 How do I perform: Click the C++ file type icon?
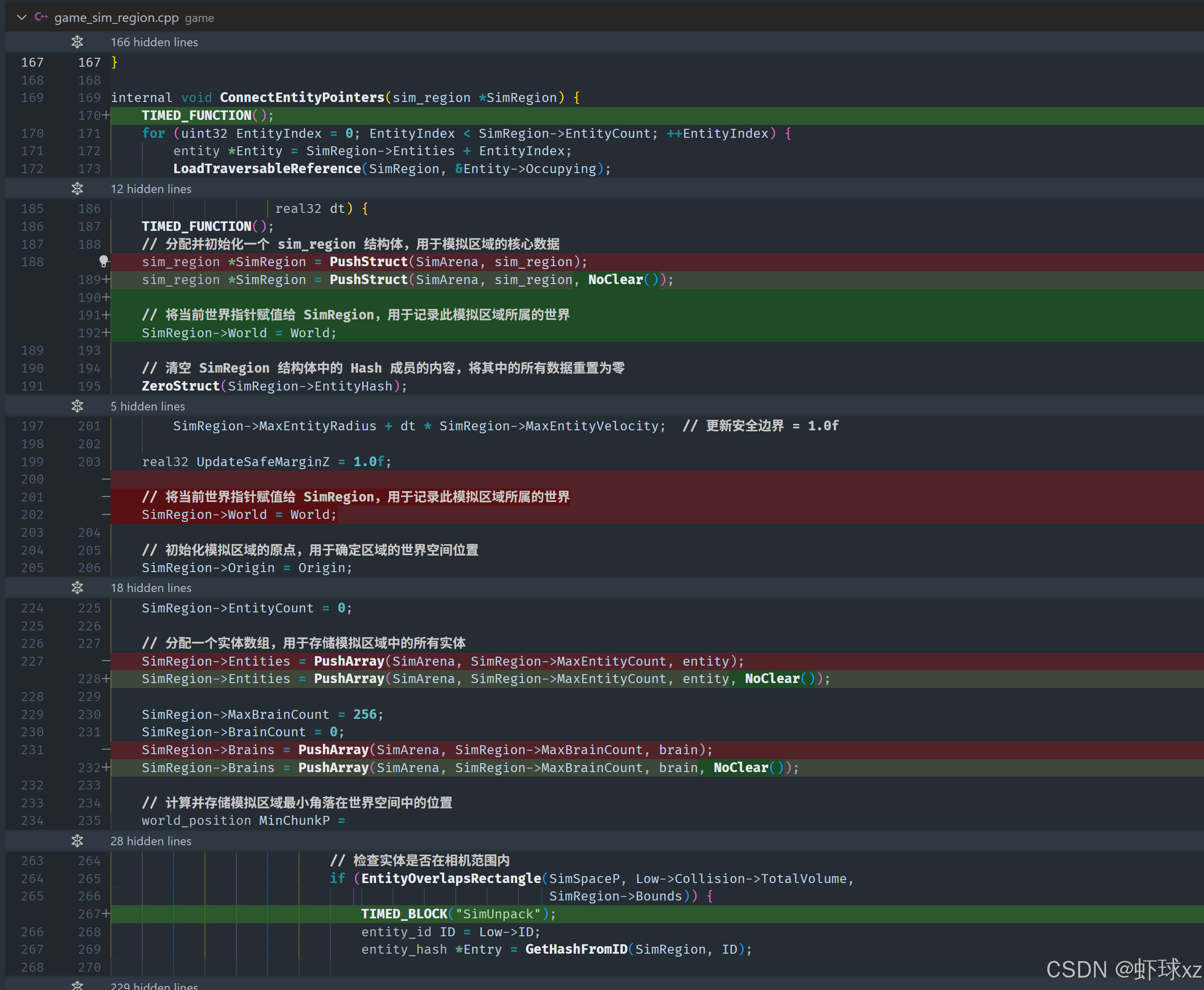(x=41, y=17)
